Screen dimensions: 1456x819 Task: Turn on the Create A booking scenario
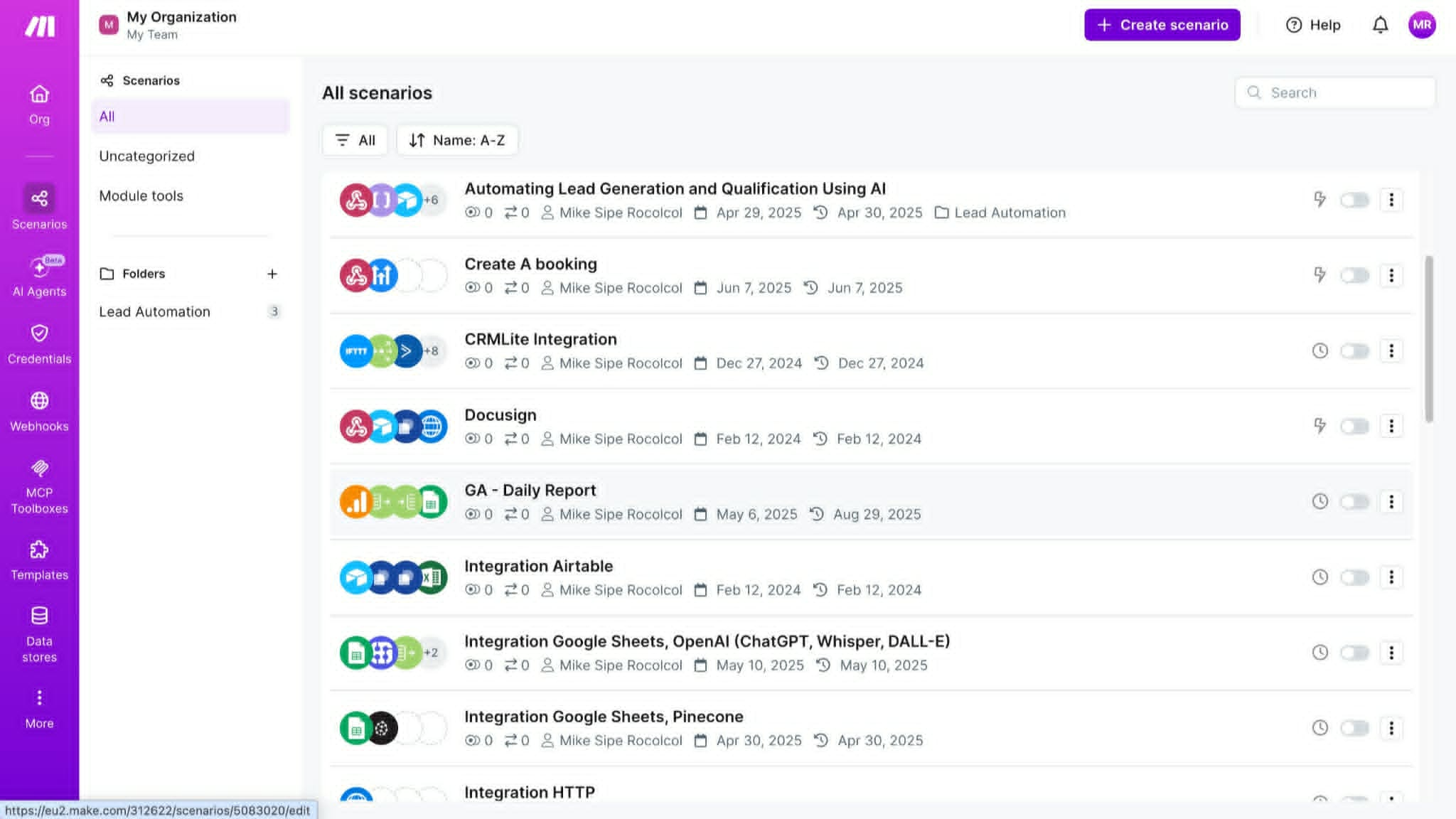(1354, 275)
